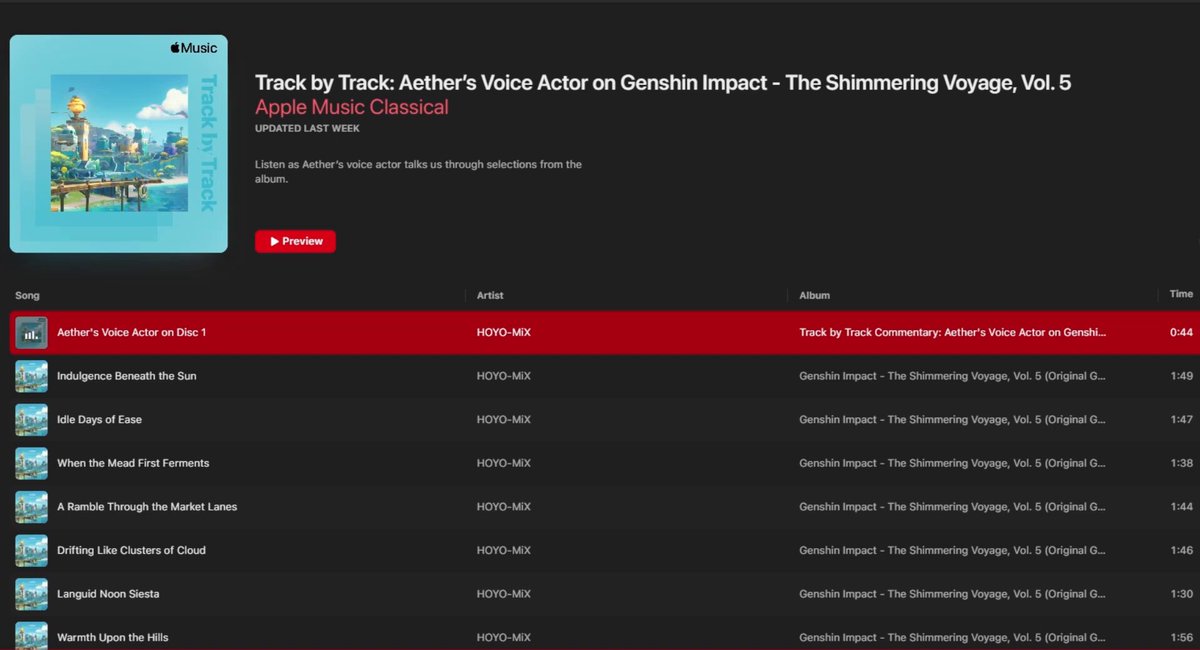Select song Languid Noon Siesta
This screenshot has width=1200, height=650.
tap(107, 594)
